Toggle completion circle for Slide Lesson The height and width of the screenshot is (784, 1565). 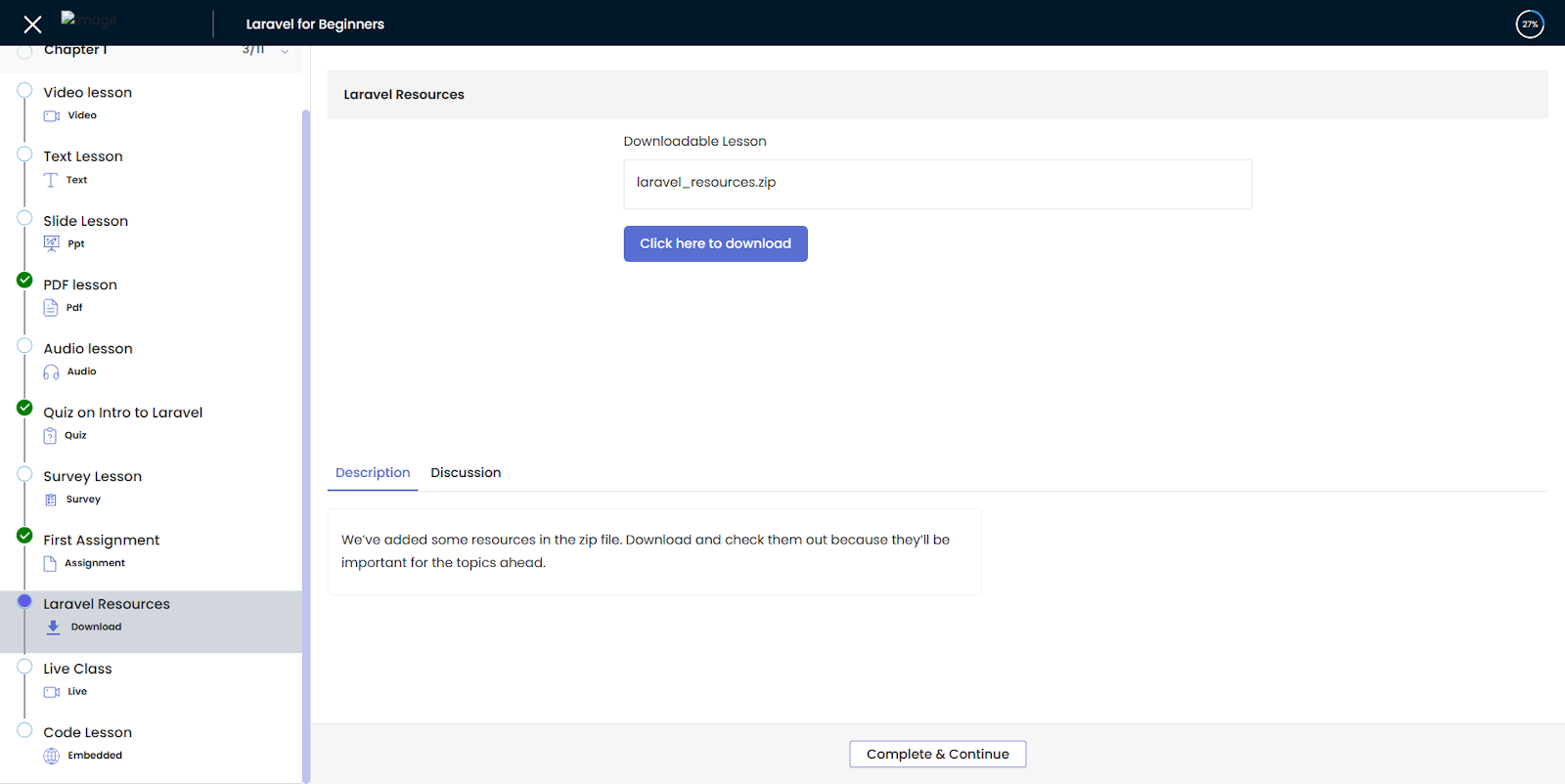24,218
